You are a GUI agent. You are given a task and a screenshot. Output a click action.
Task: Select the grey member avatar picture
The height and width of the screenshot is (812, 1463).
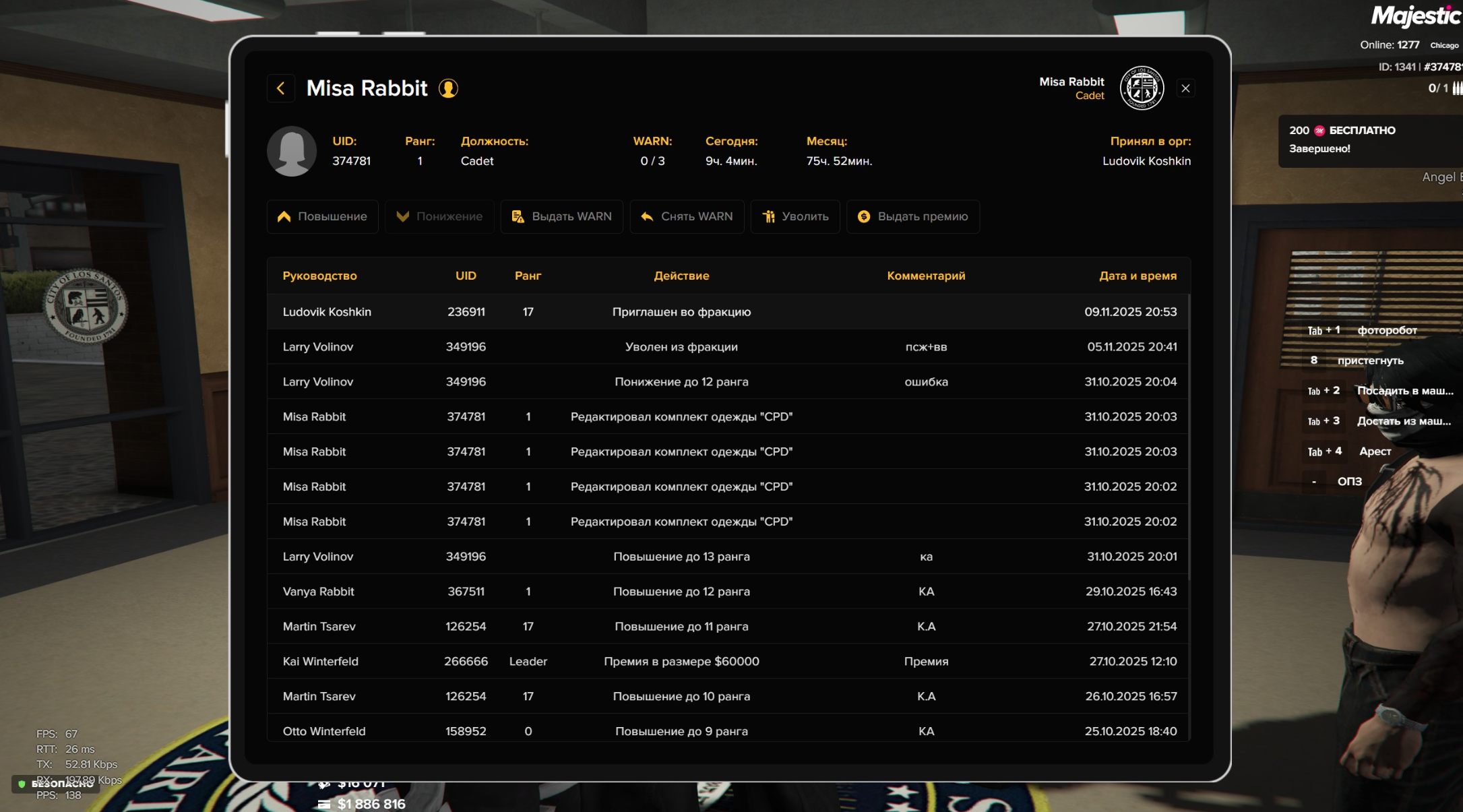[x=292, y=151]
